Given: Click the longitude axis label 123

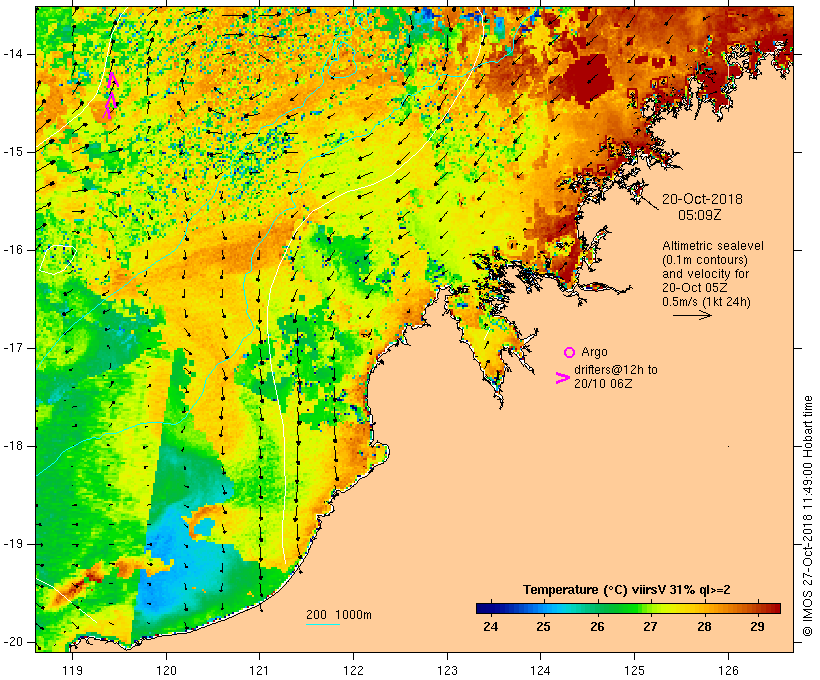Looking at the screenshot, I should 447,670.
